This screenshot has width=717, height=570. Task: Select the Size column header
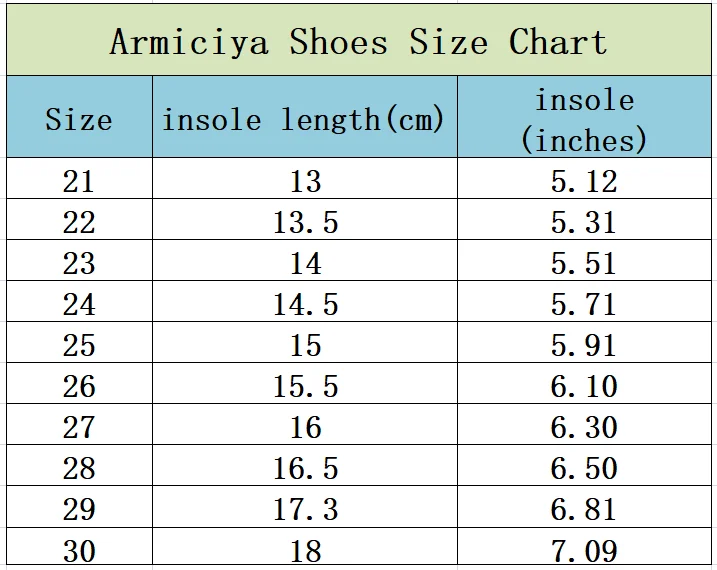(78, 119)
